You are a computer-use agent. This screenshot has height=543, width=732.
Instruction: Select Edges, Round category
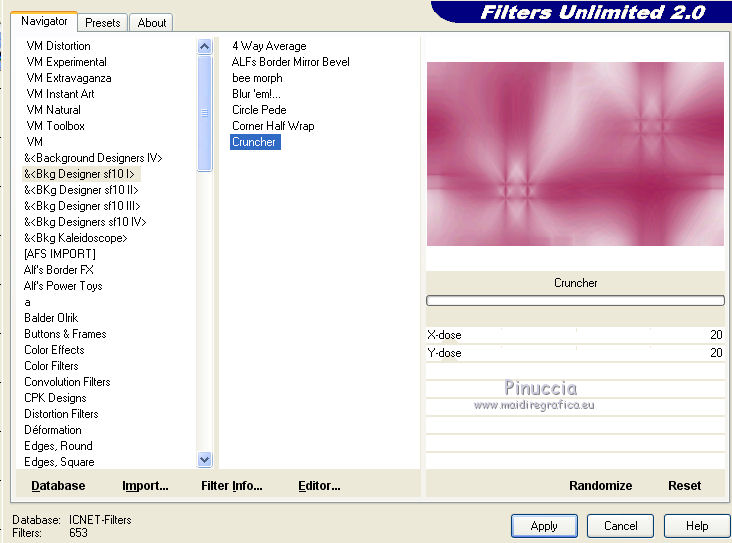[x=58, y=445]
